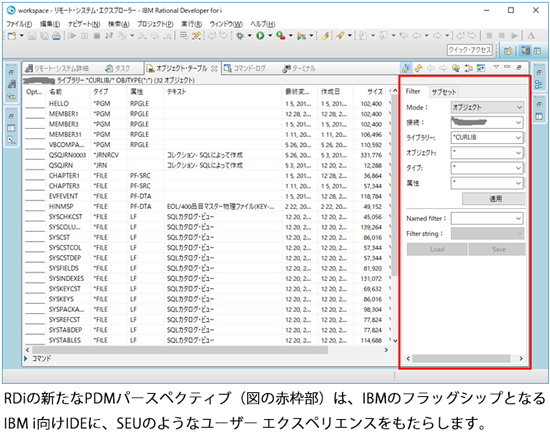
Task: Click the table horizontal scrollbar
Action: (x=180, y=350)
